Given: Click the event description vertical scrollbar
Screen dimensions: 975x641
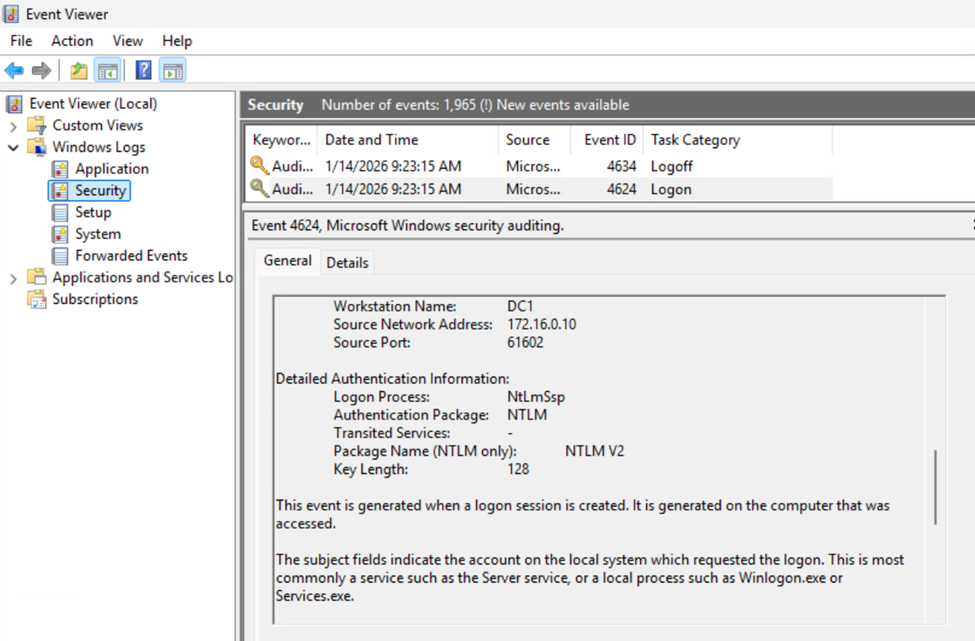Looking at the screenshot, I should pyautogui.click(x=935, y=487).
